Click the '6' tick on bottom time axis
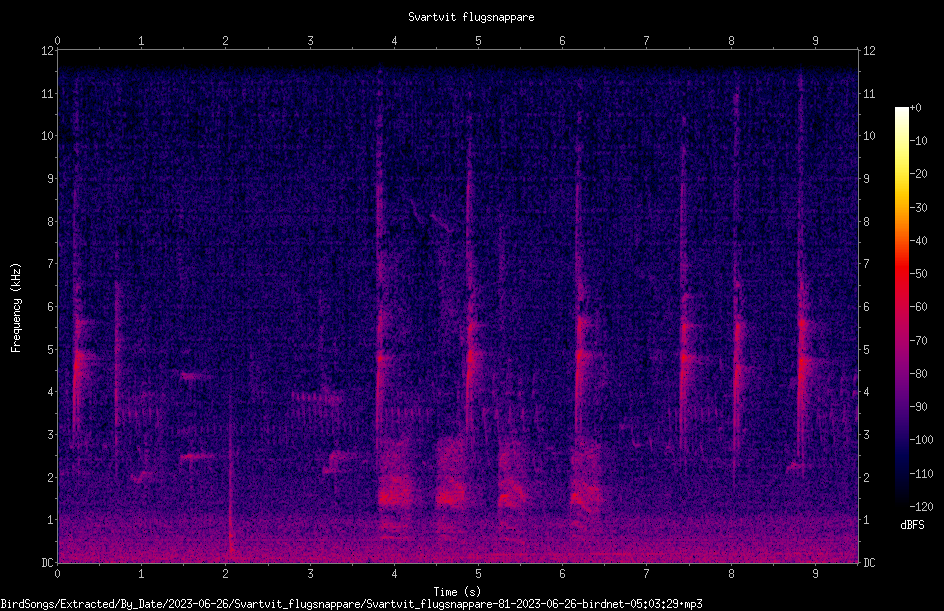The image size is (944, 611). click(562, 574)
